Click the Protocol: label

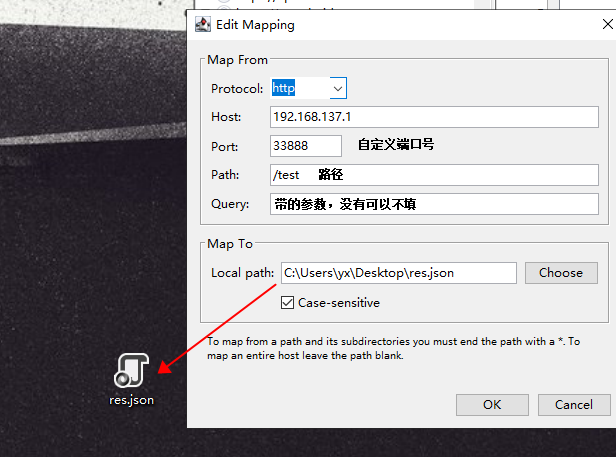tap(237, 89)
